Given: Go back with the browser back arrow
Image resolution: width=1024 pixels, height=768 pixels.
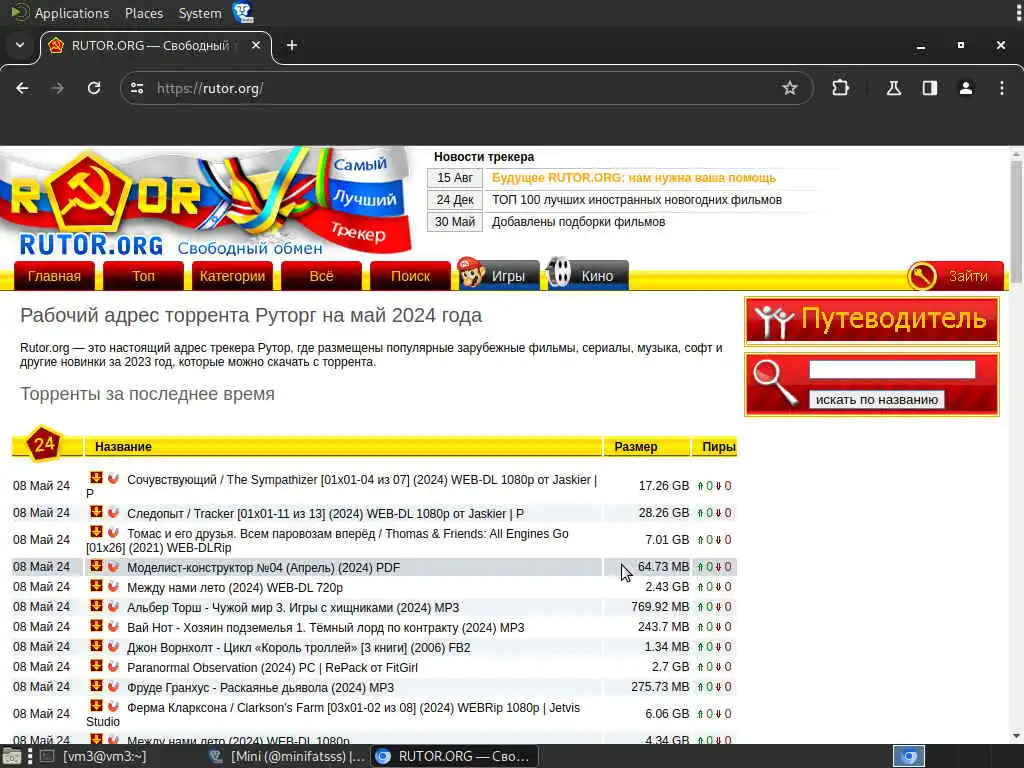Looking at the screenshot, I should tap(22, 88).
